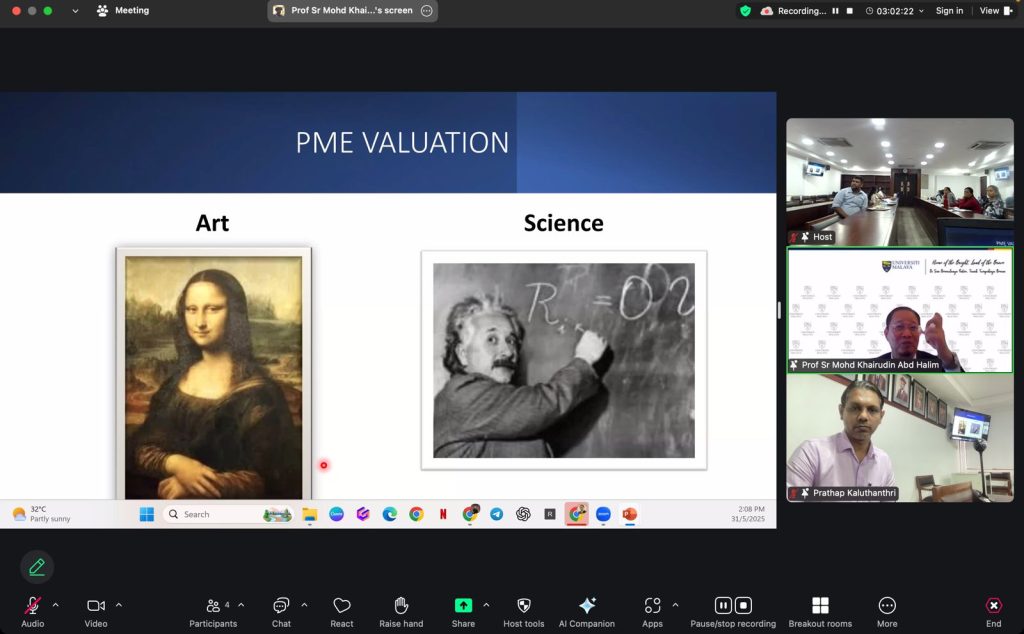The width and height of the screenshot is (1024, 634).
Task: Click the Sign in link
Action: (x=949, y=10)
